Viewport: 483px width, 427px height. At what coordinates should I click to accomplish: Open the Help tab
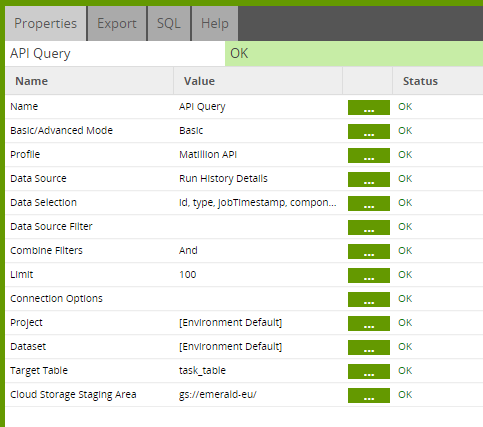pos(215,23)
